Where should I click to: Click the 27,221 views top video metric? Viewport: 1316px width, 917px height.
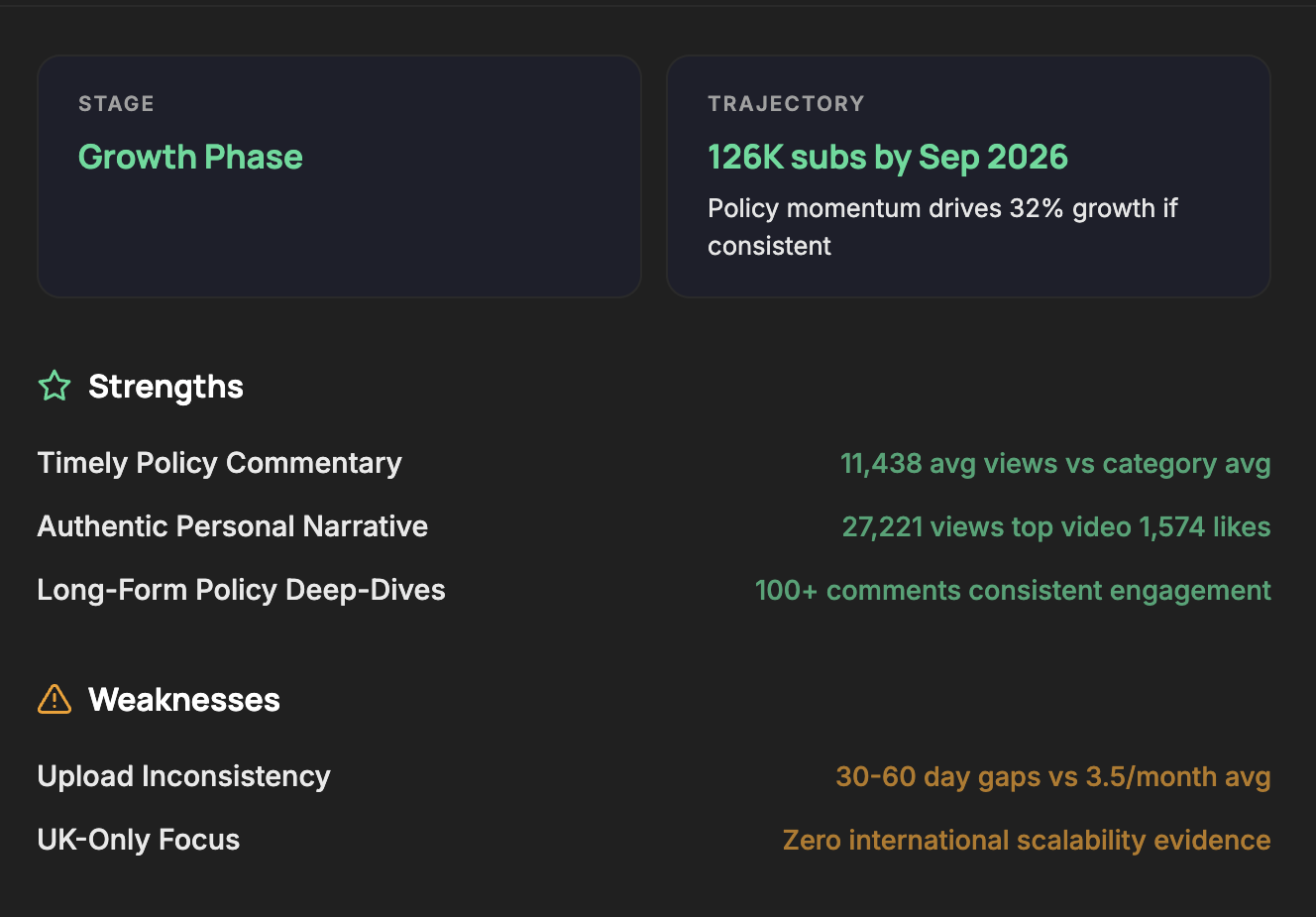(1055, 527)
